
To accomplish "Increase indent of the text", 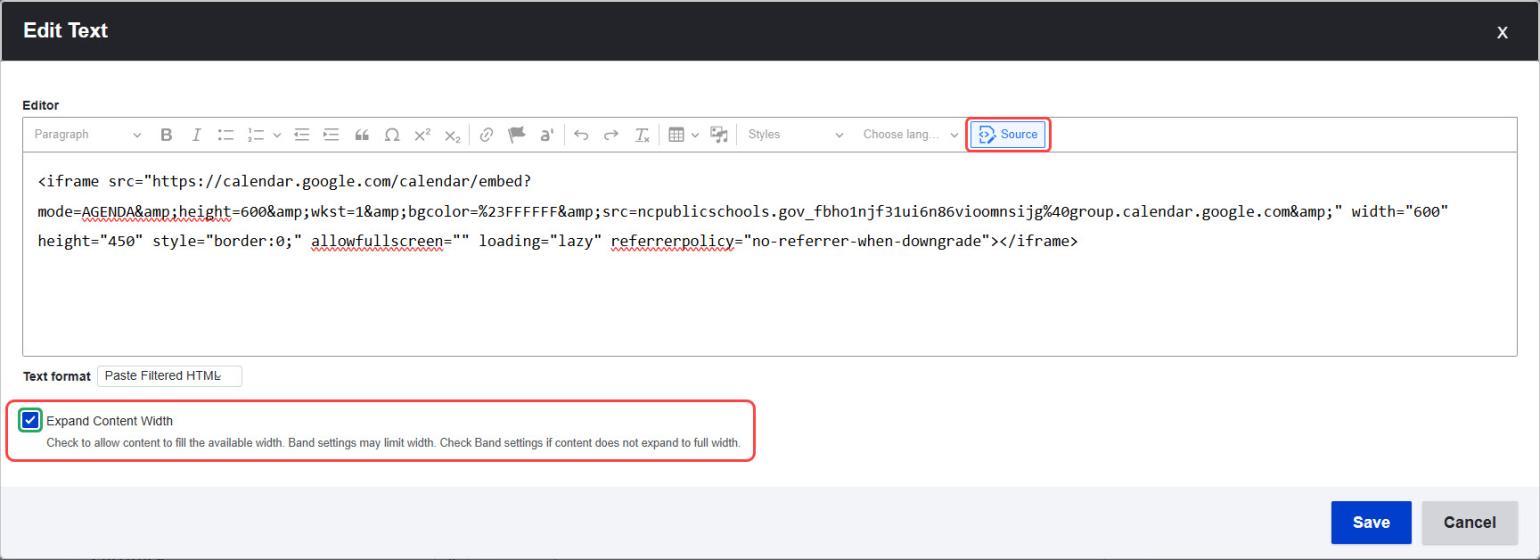I will coord(331,135).
